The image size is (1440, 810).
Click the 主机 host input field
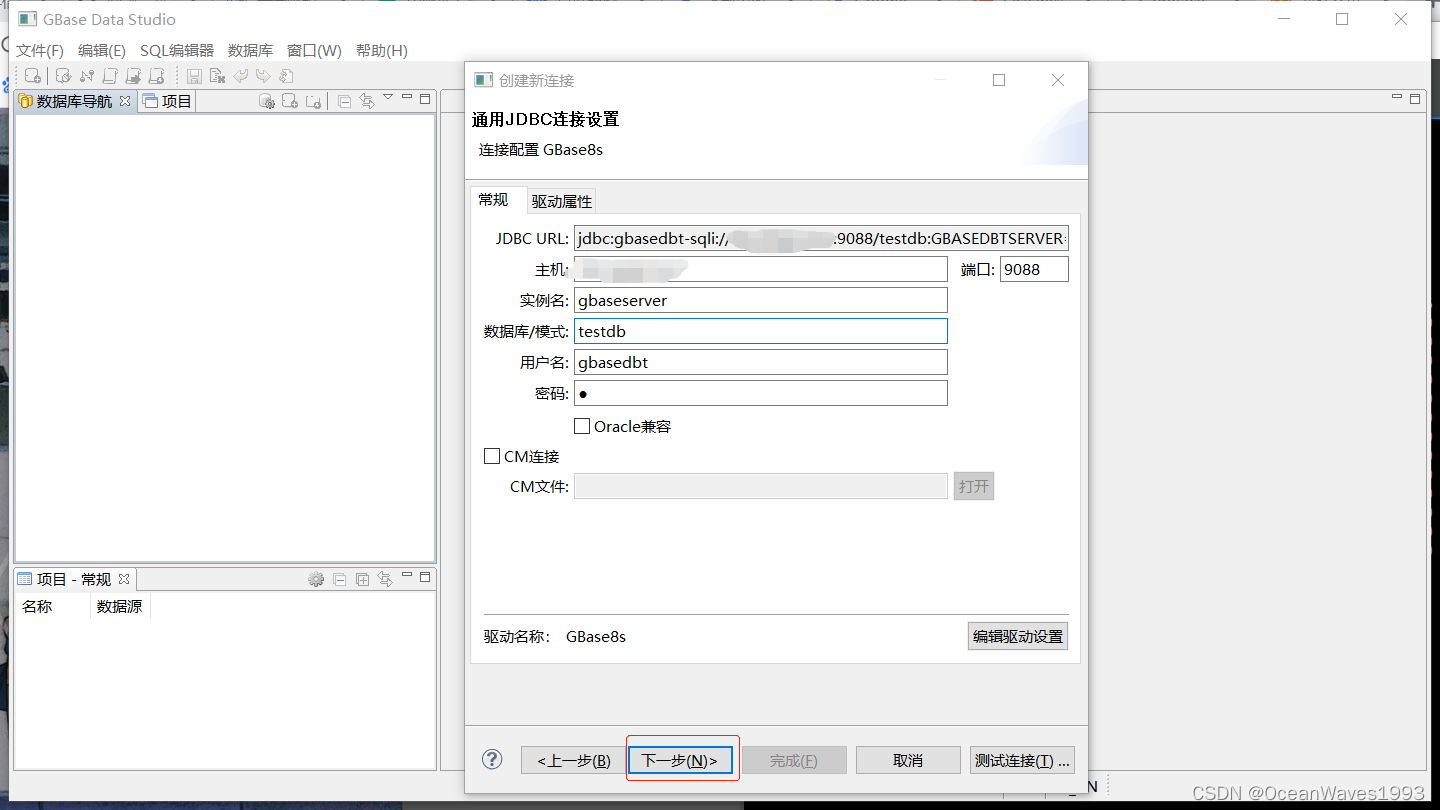pyautogui.click(x=761, y=269)
